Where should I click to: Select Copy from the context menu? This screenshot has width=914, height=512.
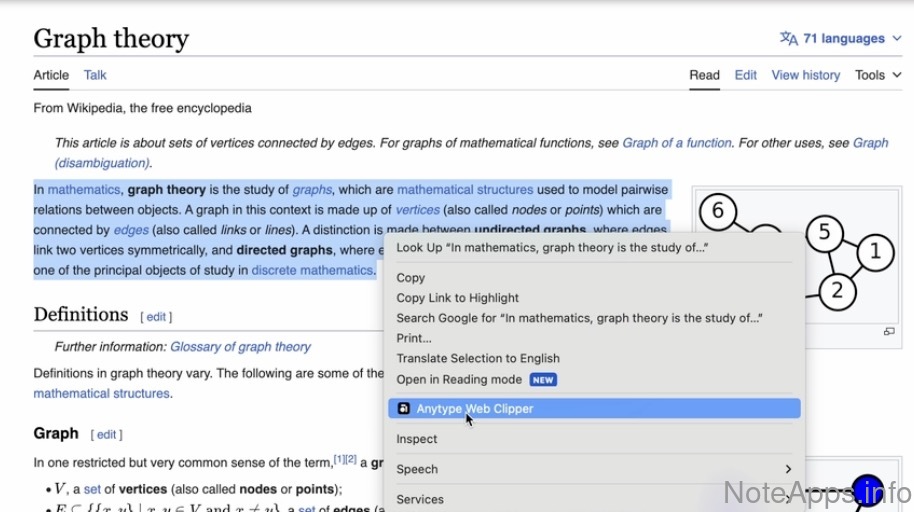click(411, 278)
